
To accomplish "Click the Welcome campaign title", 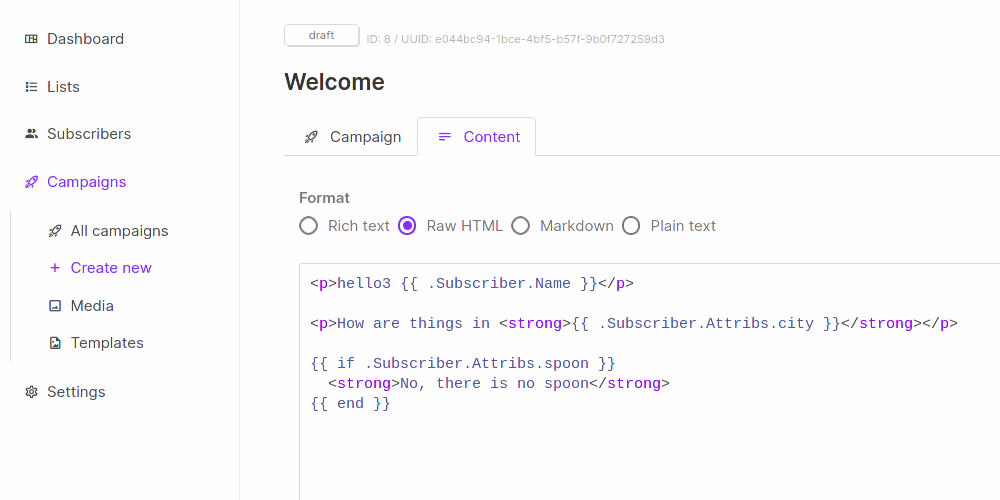I will pos(334,82).
